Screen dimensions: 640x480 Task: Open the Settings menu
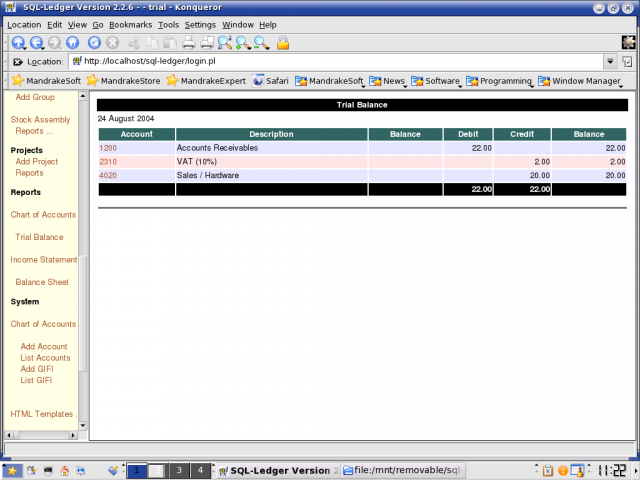[200, 24]
